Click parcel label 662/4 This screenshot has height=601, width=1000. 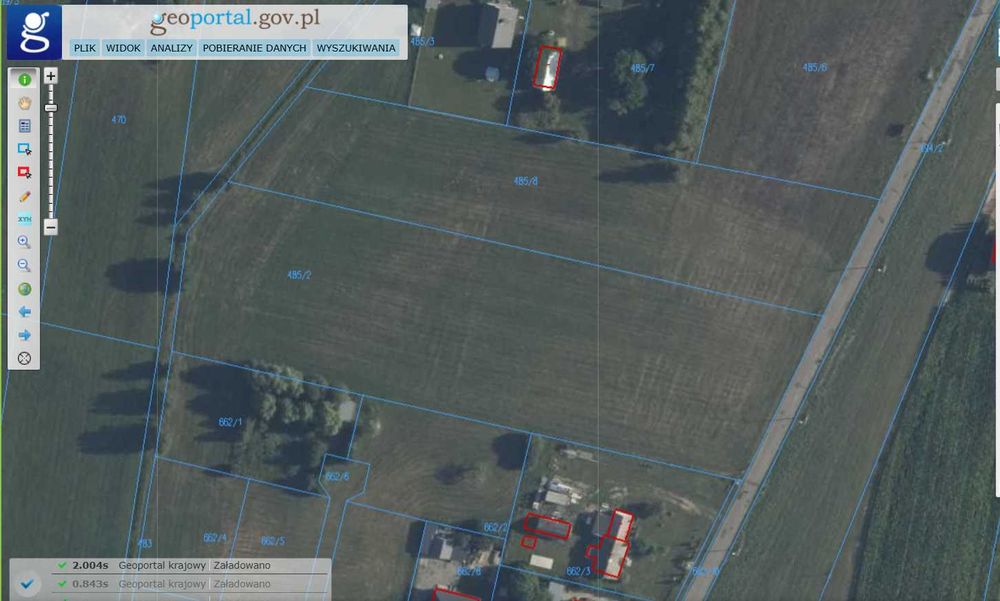click(215, 538)
